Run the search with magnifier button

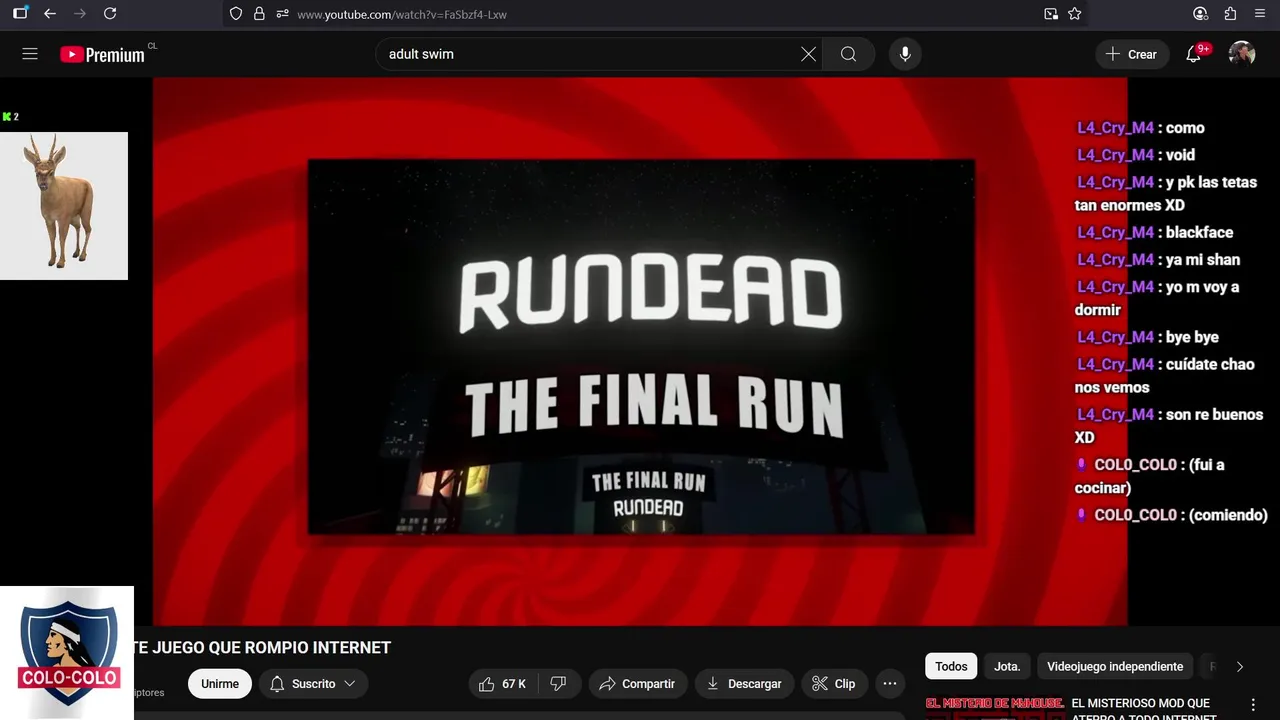click(848, 54)
